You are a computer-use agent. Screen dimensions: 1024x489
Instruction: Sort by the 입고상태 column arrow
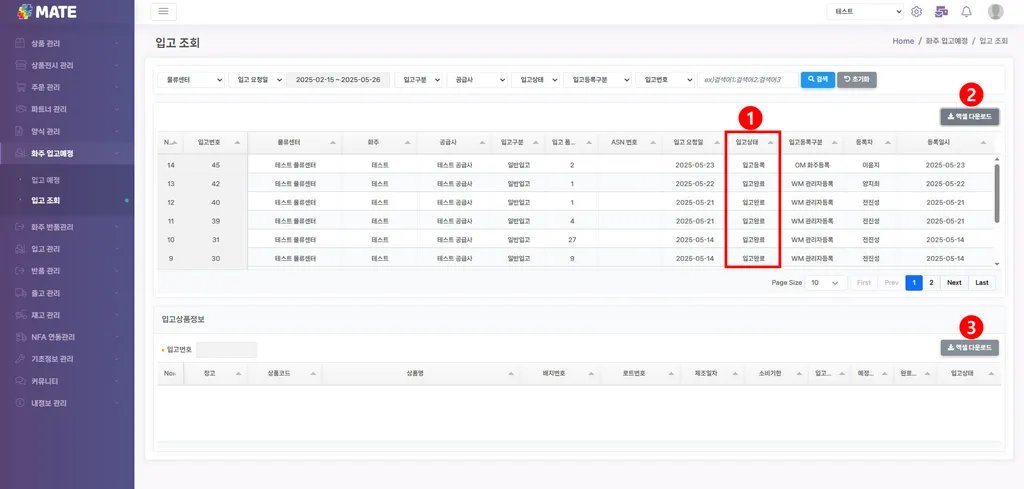(770, 142)
